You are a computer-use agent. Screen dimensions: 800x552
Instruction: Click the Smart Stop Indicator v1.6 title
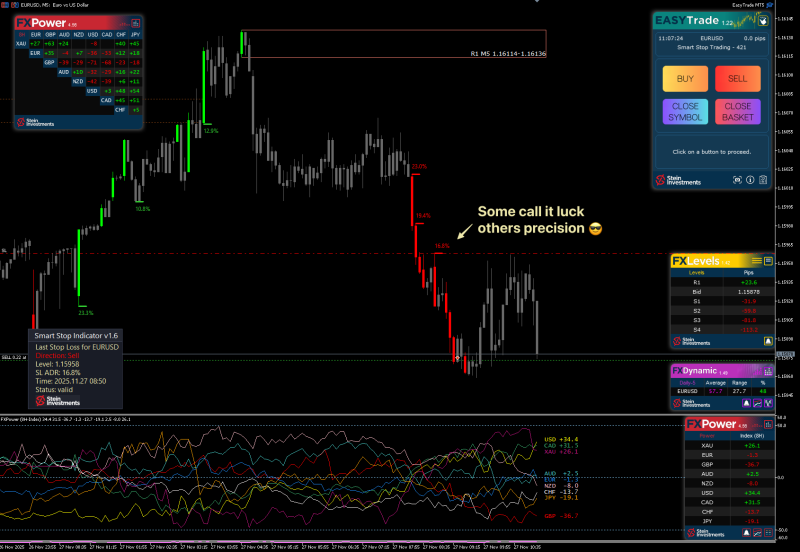(76, 336)
